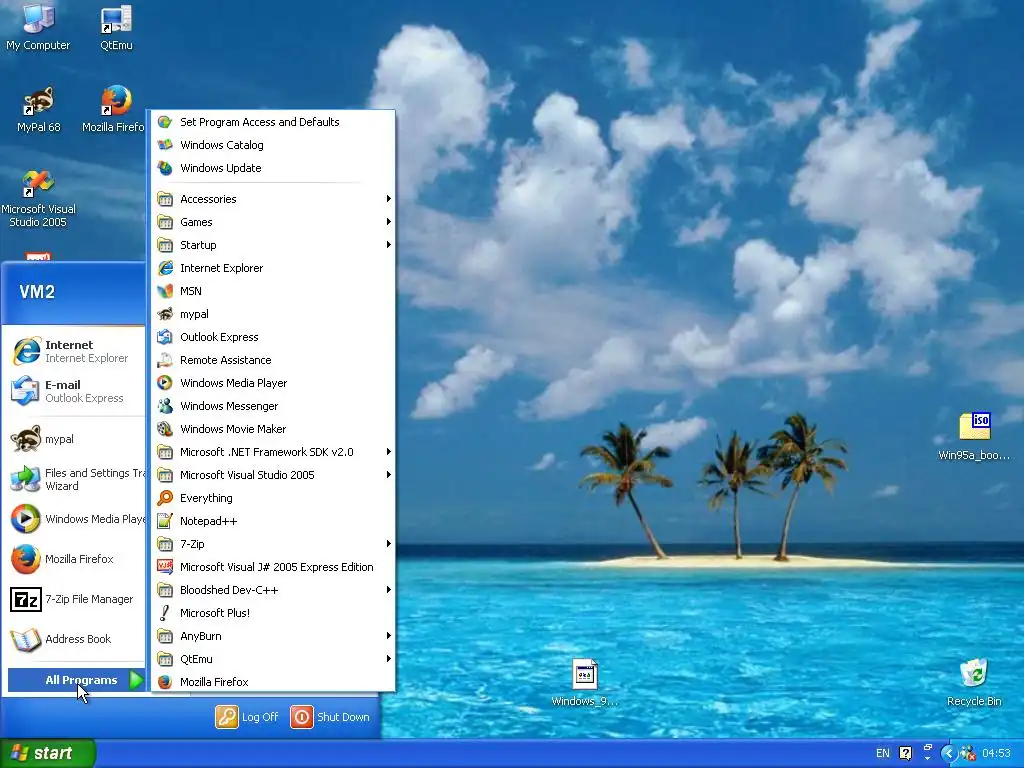Expand the Startup submenu
The height and width of the screenshot is (768, 1024).
(273, 245)
